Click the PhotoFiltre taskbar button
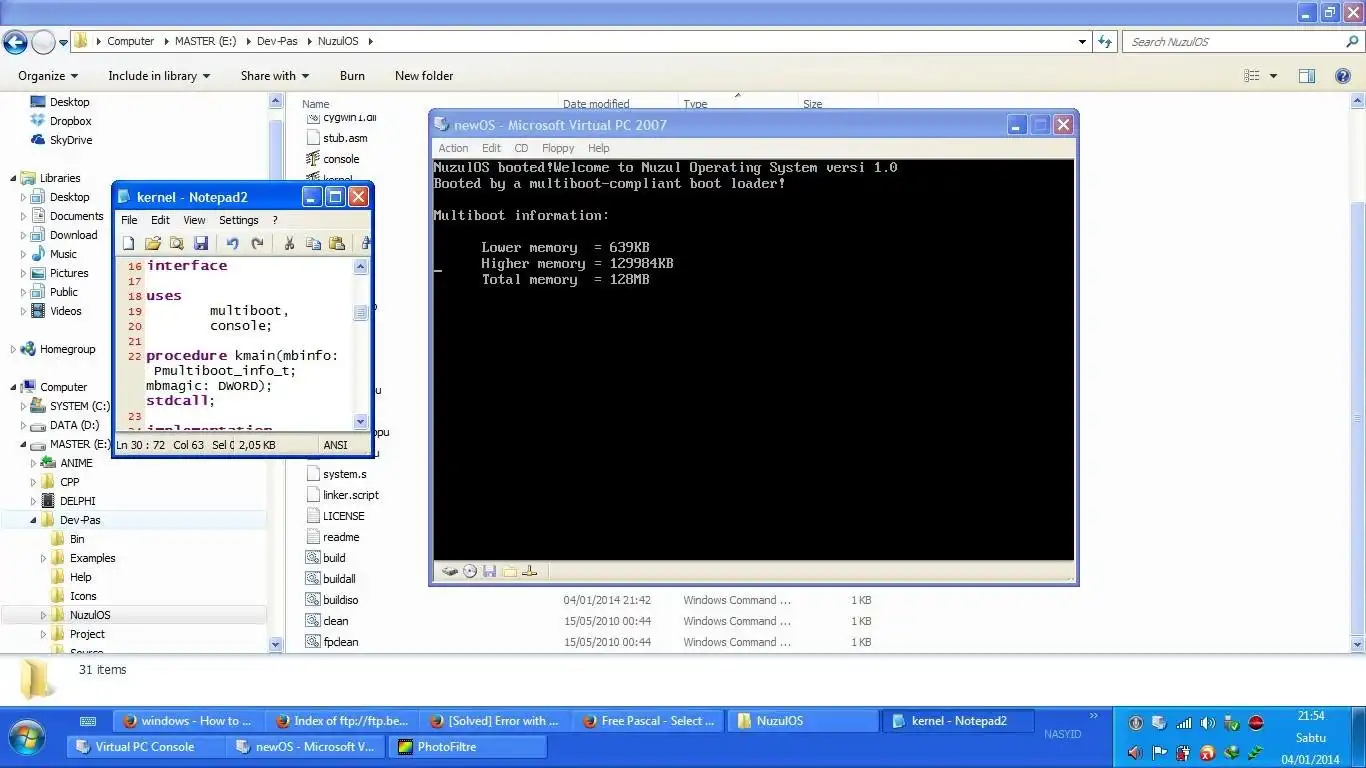Image resolution: width=1366 pixels, height=768 pixels. tap(468, 746)
